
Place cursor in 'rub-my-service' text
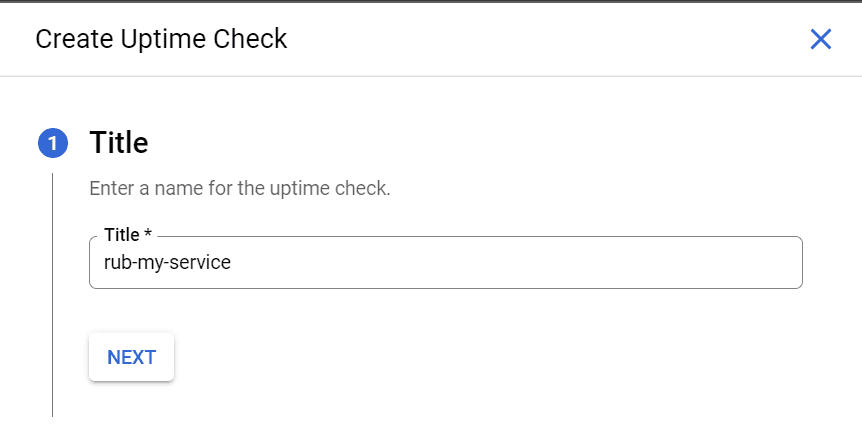(167, 263)
